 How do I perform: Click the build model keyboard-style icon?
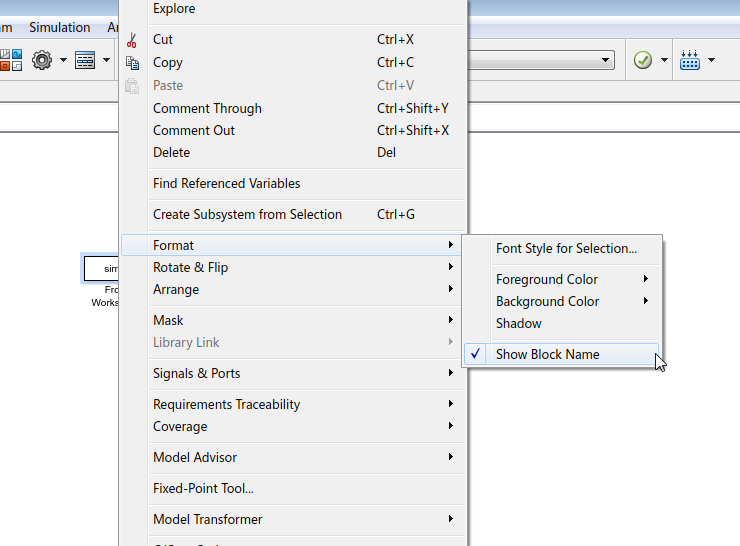690,61
